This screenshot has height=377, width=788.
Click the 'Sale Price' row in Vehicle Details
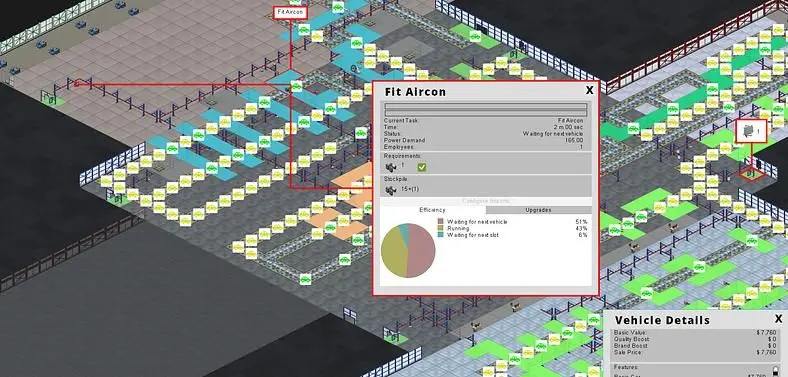pyautogui.click(x=696, y=352)
